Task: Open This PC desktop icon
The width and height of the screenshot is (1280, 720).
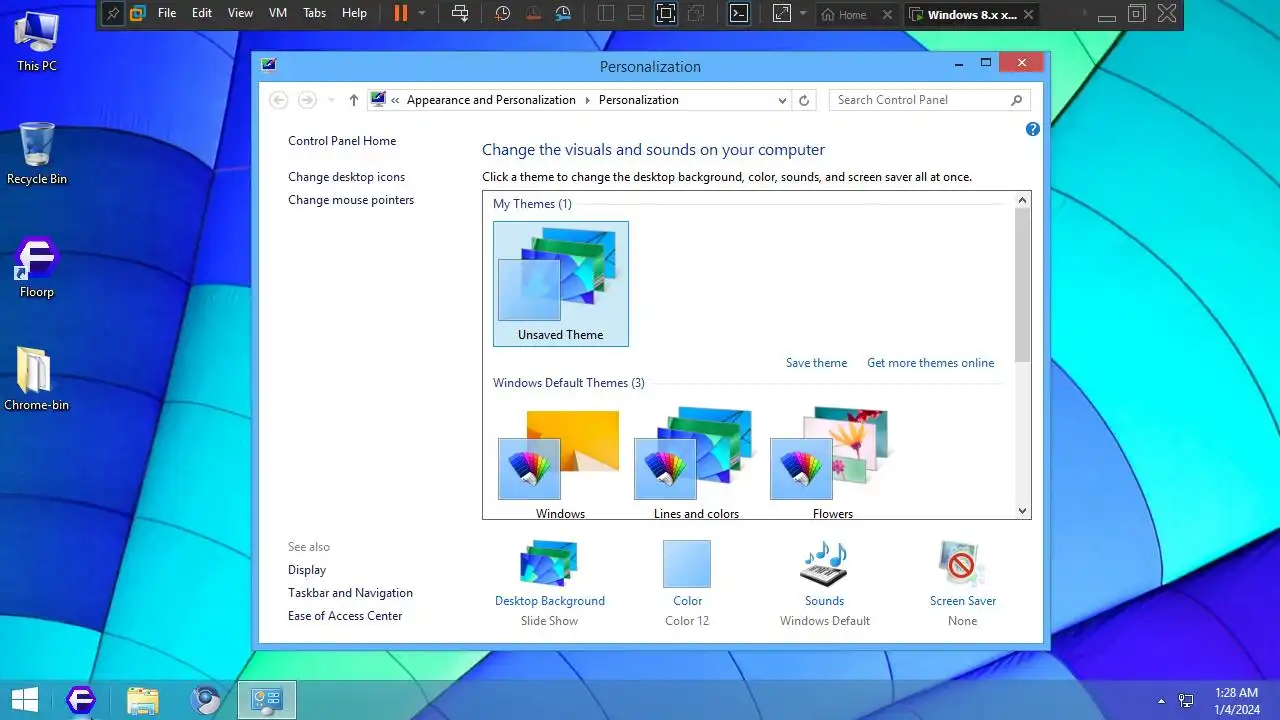Action: point(37,41)
